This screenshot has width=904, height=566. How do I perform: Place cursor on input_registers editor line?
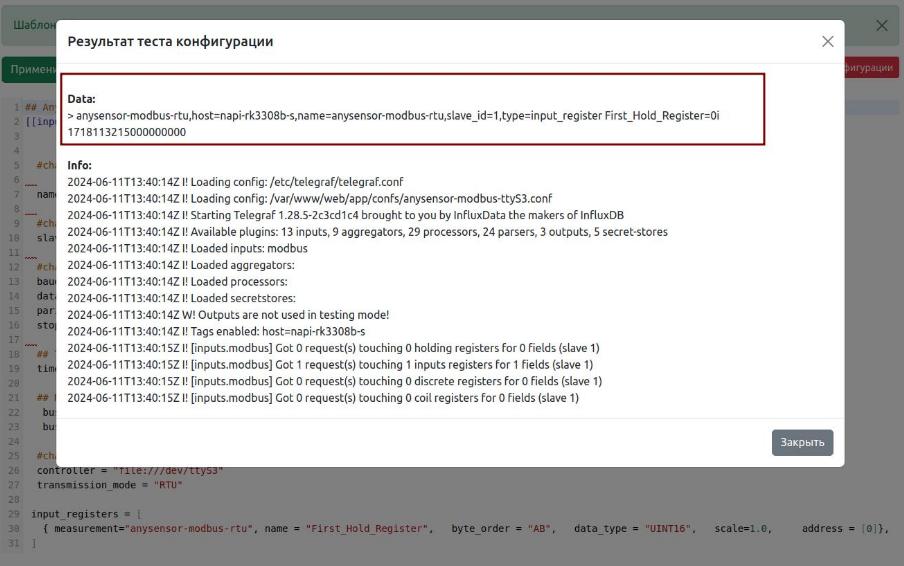[x=80, y=513]
